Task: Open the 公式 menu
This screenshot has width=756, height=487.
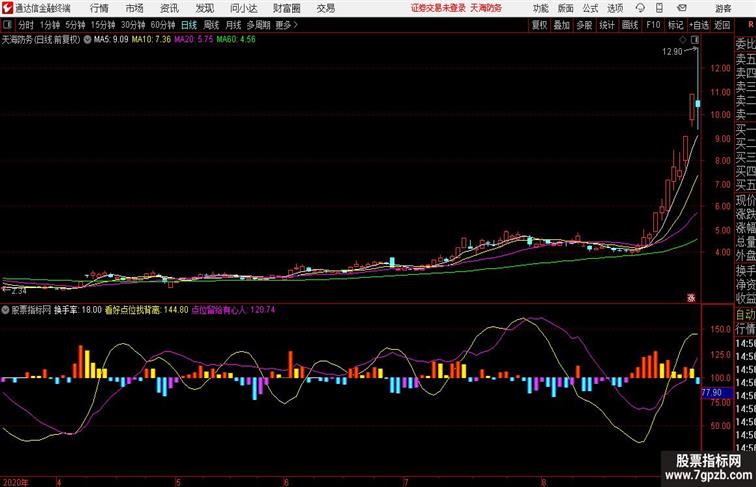Action: click(x=590, y=8)
